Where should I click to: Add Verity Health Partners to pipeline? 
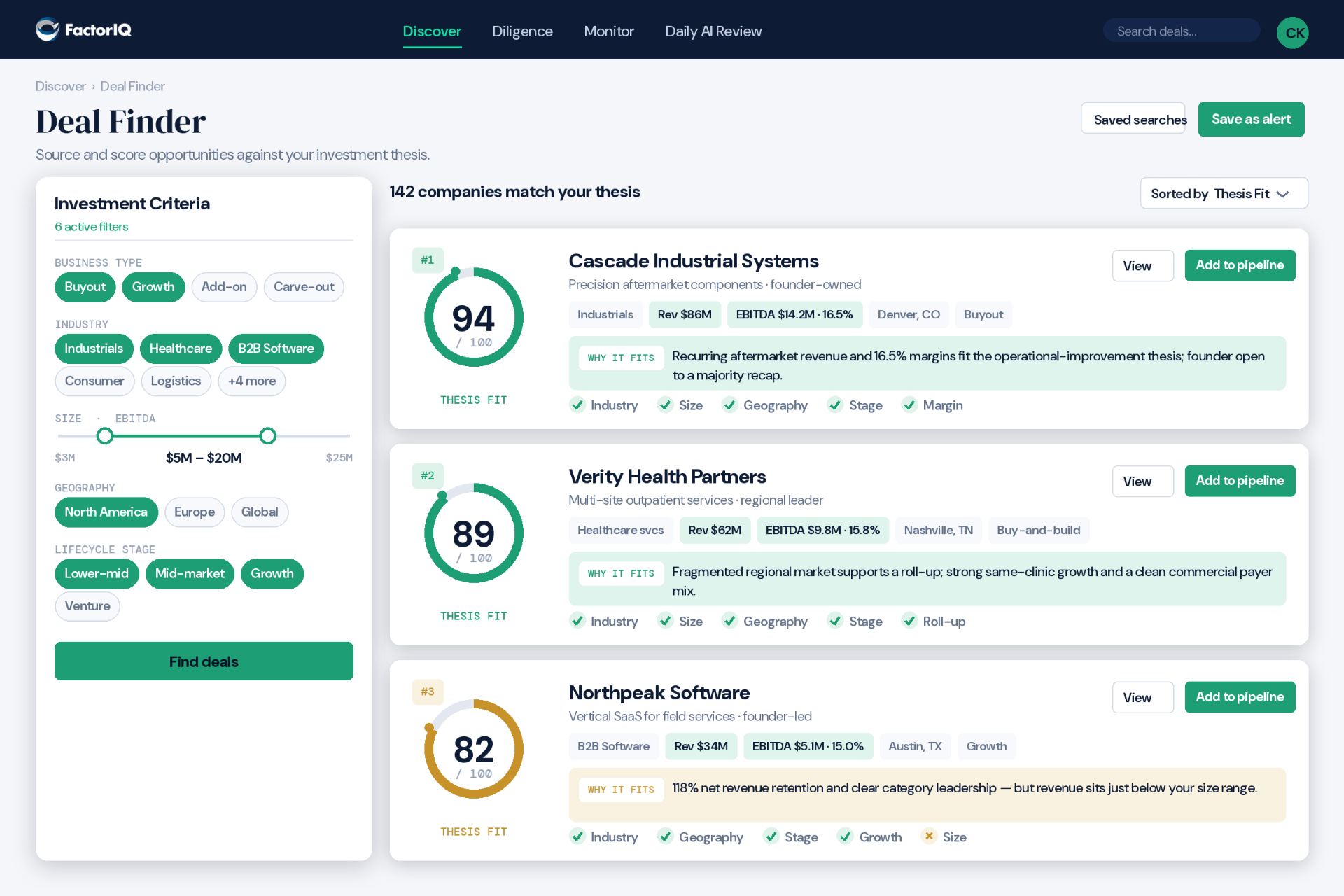[1240, 481]
